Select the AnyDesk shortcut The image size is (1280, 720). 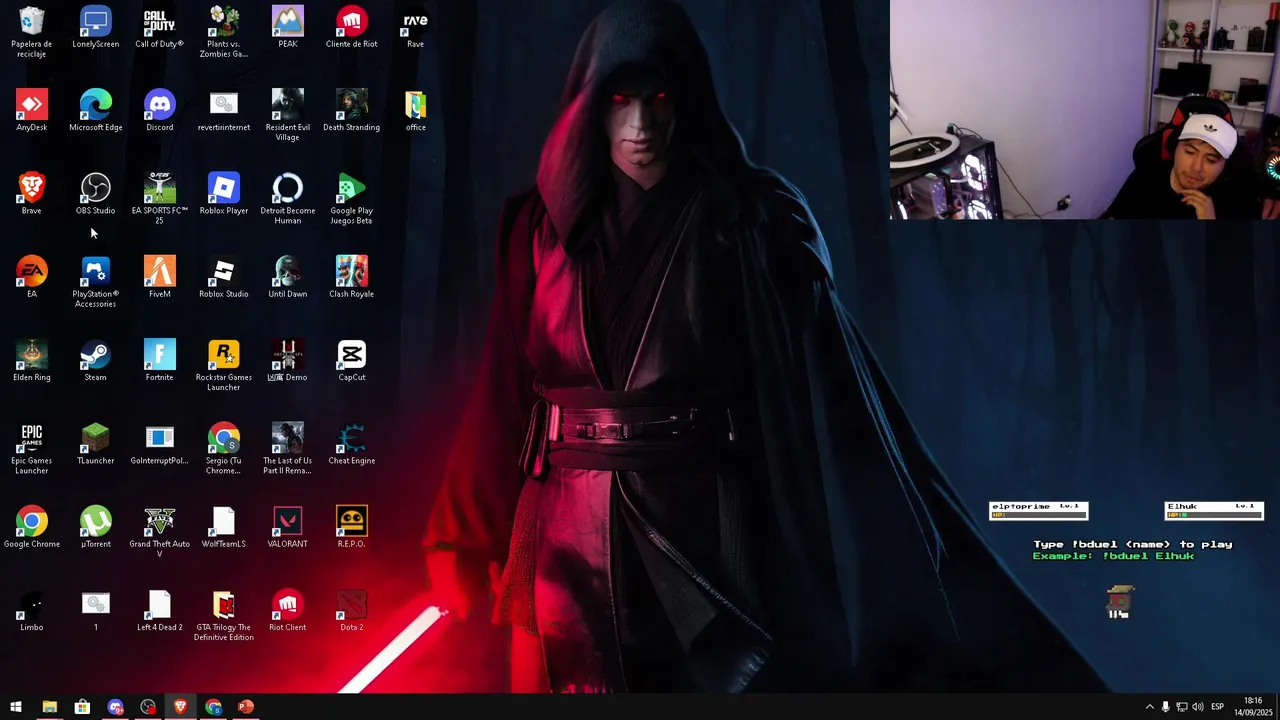pyautogui.click(x=32, y=111)
